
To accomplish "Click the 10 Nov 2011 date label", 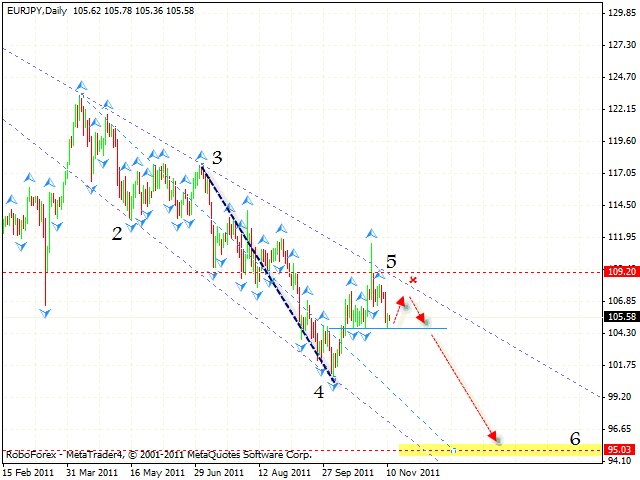I will [413, 471].
